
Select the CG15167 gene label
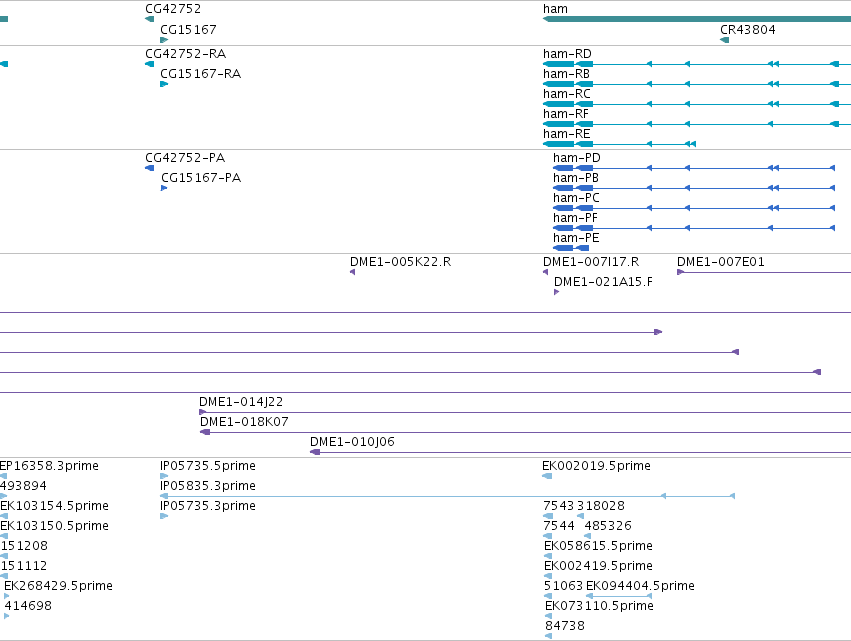pos(188,29)
